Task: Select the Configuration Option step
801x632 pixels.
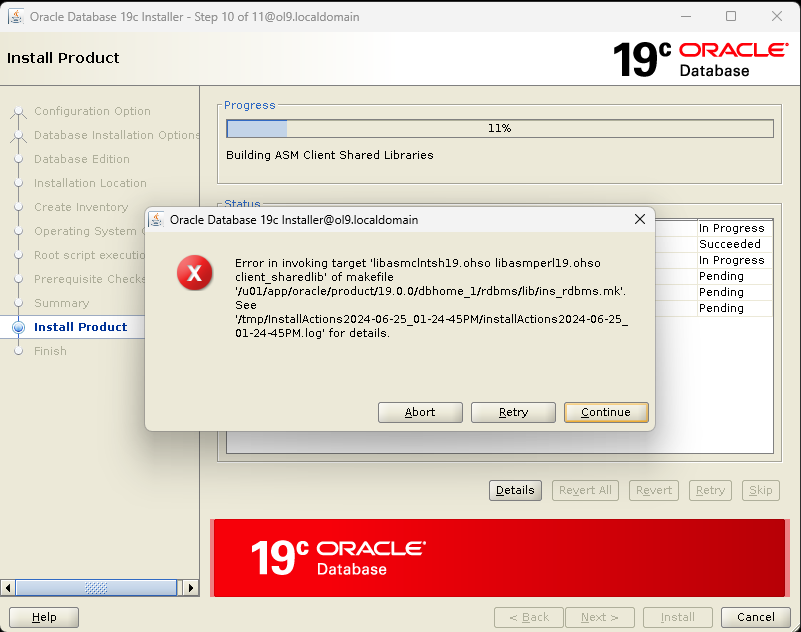Action: (x=92, y=111)
